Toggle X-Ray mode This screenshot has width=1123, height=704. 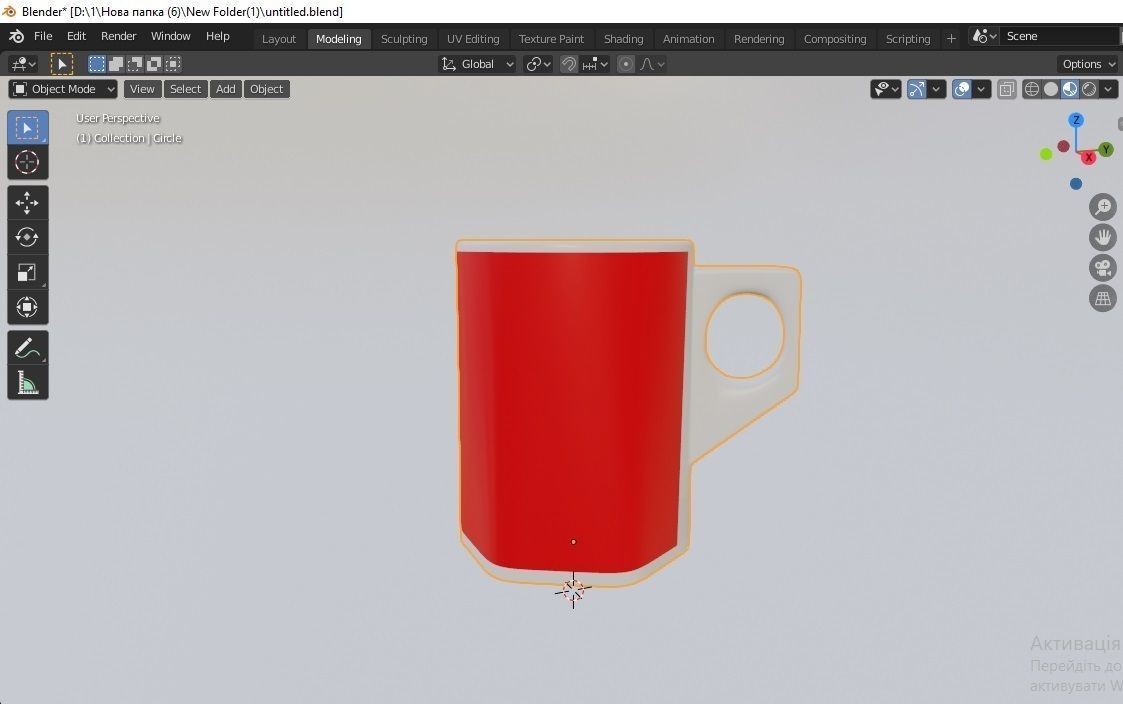[x=1006, y=89]
